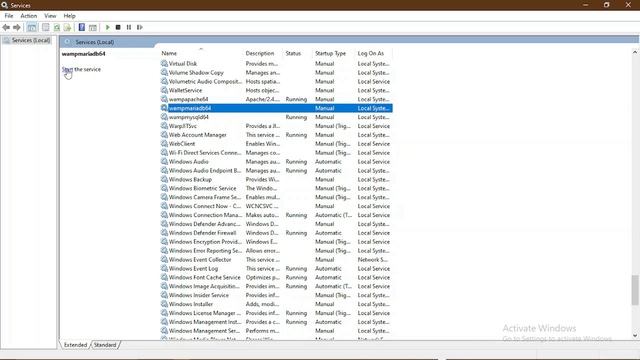Open the File menu
Viewport: 640px width, 360px height.
tap(9, 16)
